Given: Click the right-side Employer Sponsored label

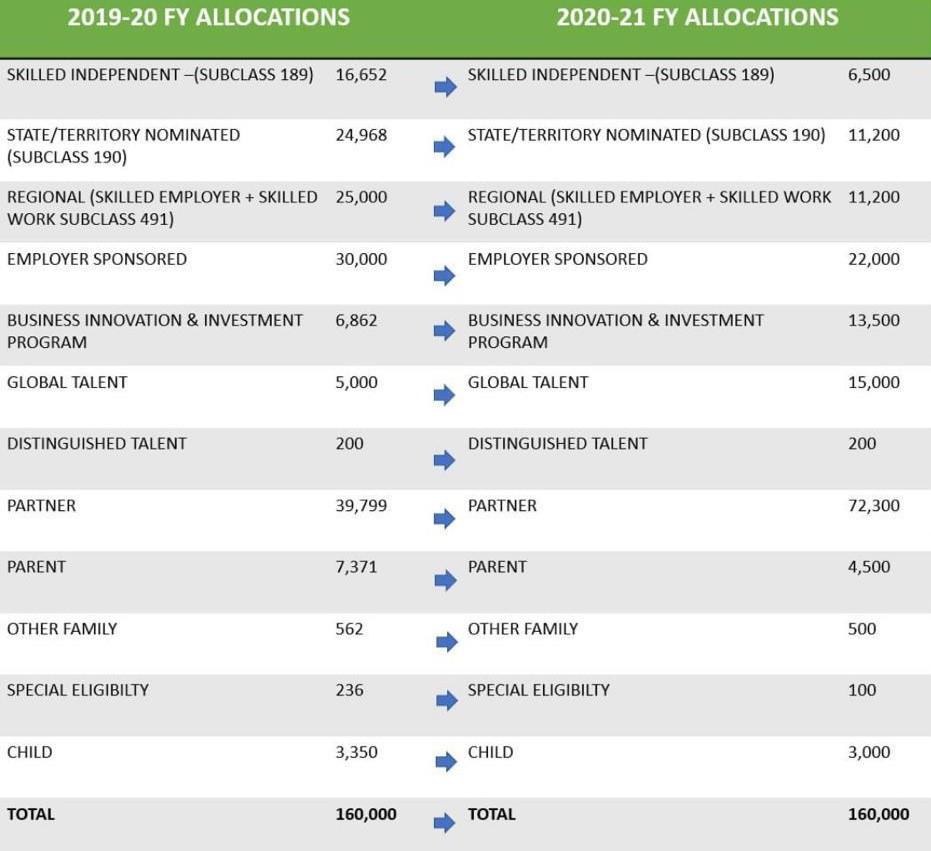Looking at the screenshot, I should tap(557, 260).
